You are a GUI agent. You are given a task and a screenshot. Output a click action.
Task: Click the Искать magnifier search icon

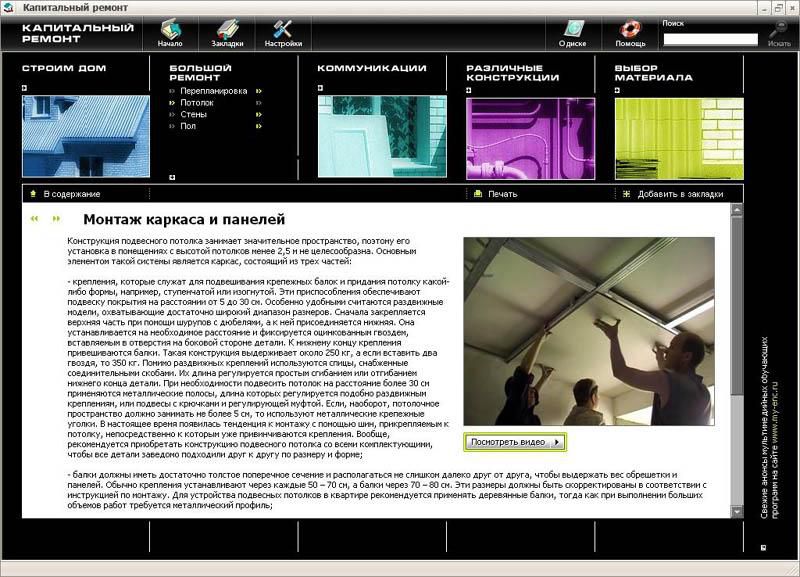click(778, 30)
